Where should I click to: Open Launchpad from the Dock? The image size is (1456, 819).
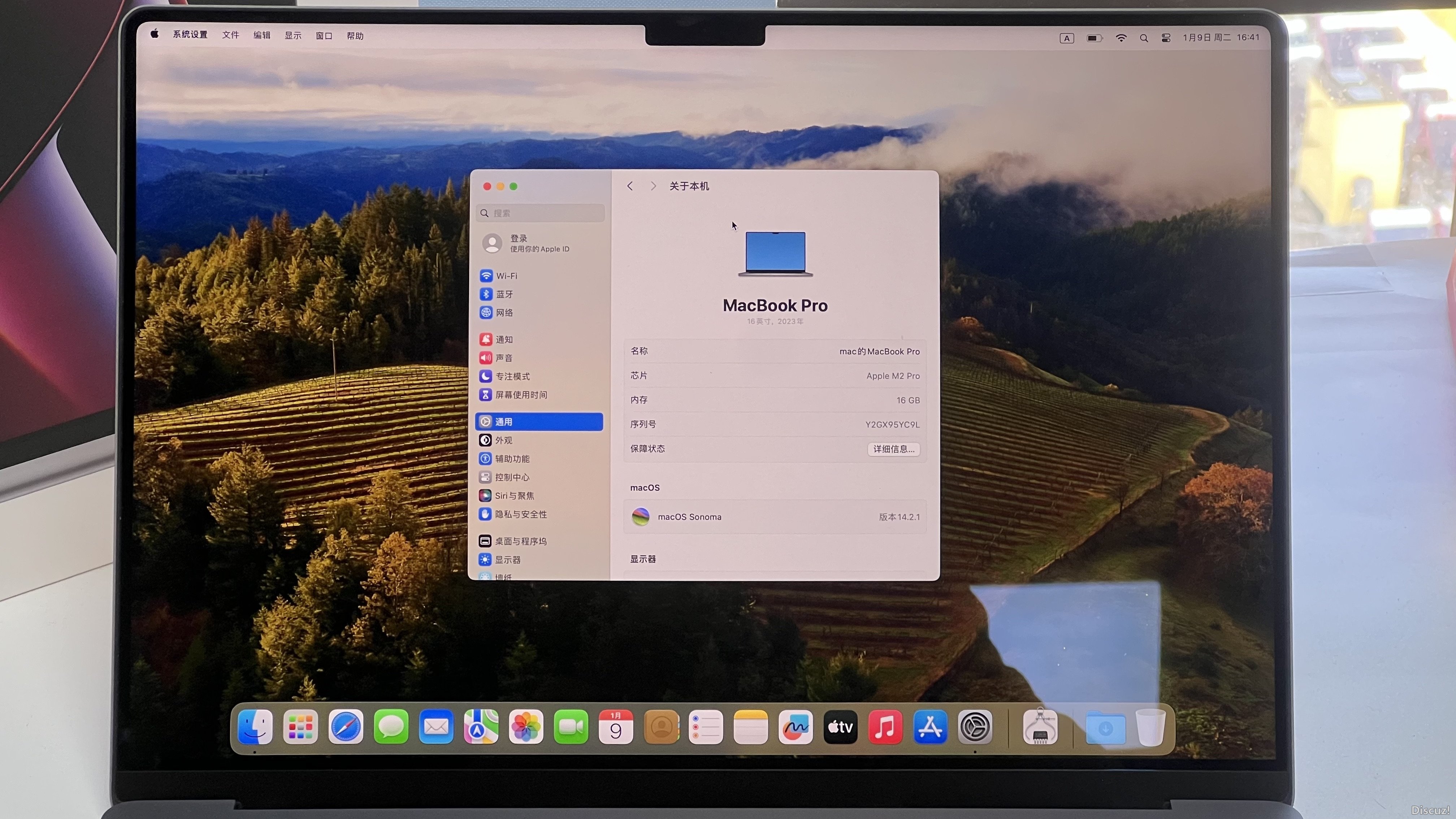(x=300, y=727)
